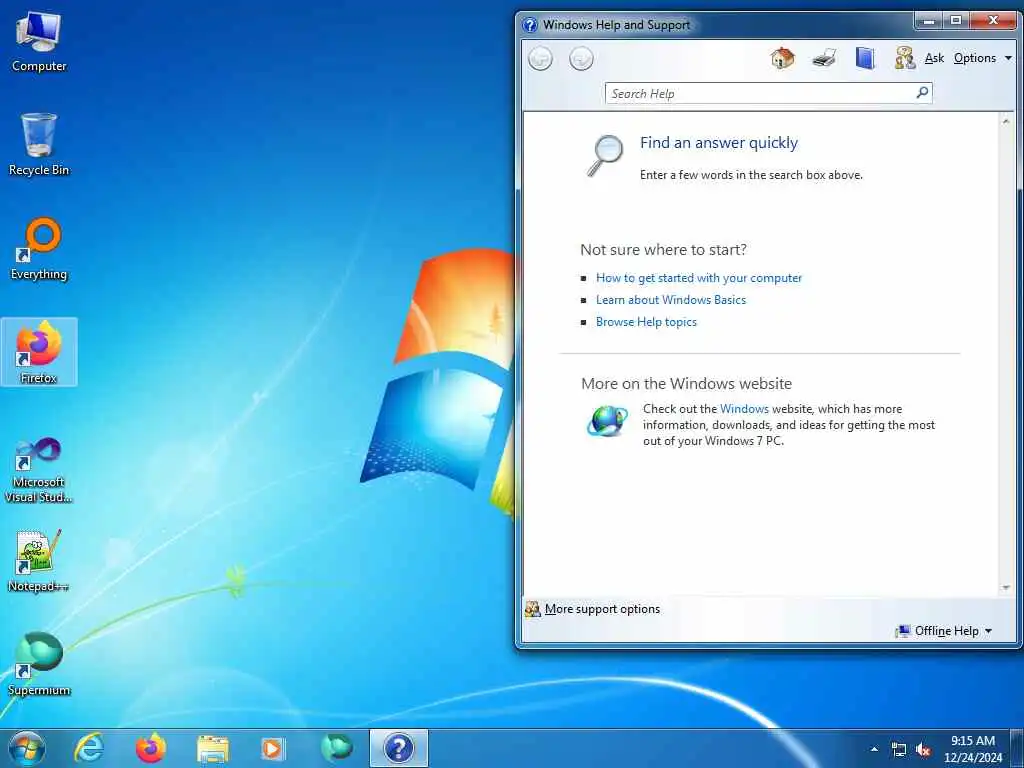Select Microsoft Visual Studio desktop shortcut
Viewport: 1024px width, 768px height.
click(39, 470)
